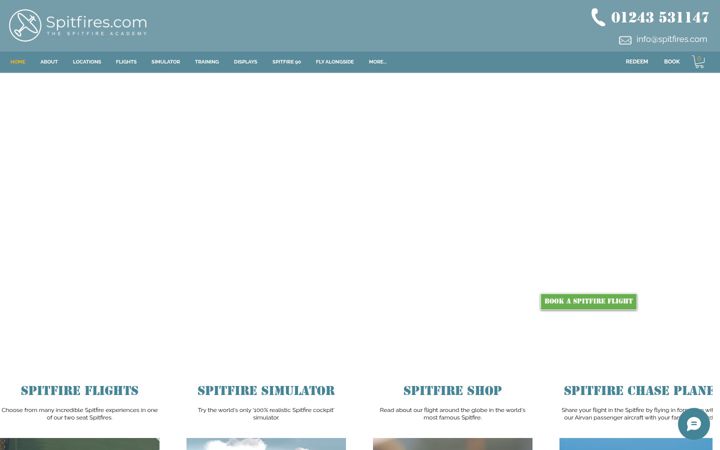Click the Spitfire Flights description text

pos(79,414)
